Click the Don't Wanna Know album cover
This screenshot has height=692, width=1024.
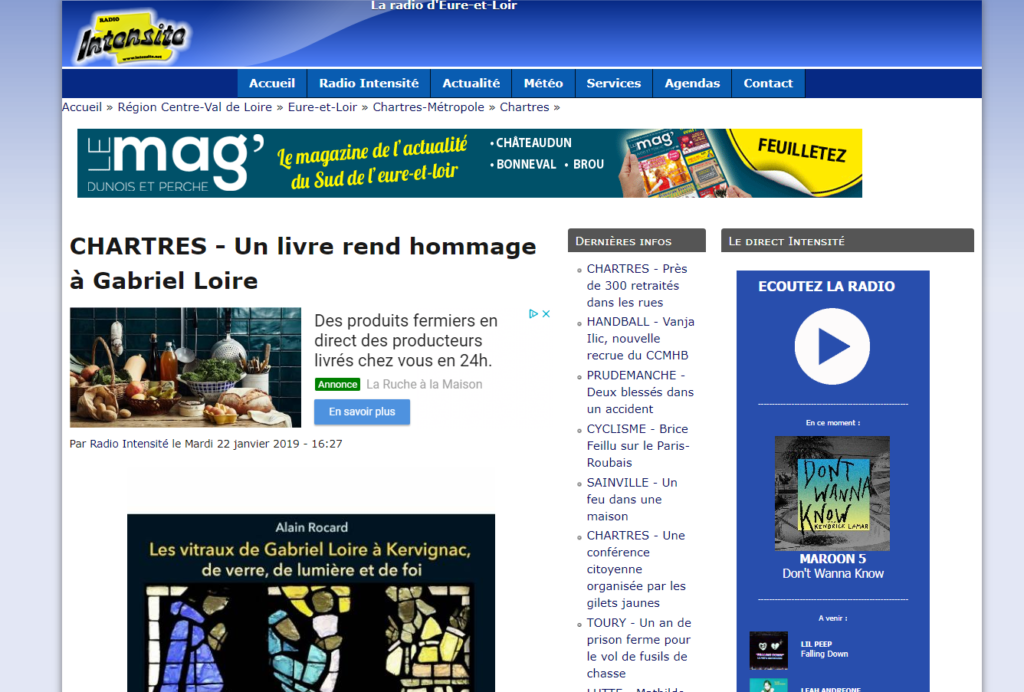click(832, 494)
